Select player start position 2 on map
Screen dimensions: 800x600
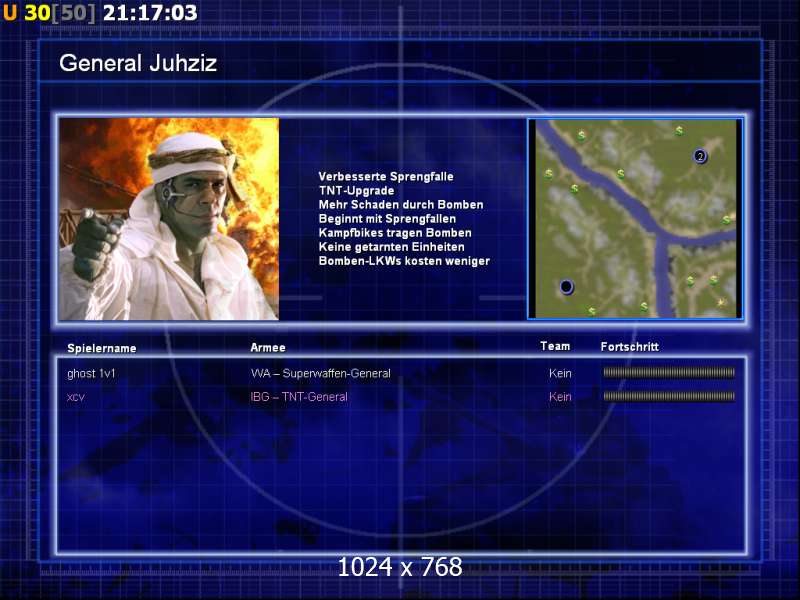[x=700, y=156]
